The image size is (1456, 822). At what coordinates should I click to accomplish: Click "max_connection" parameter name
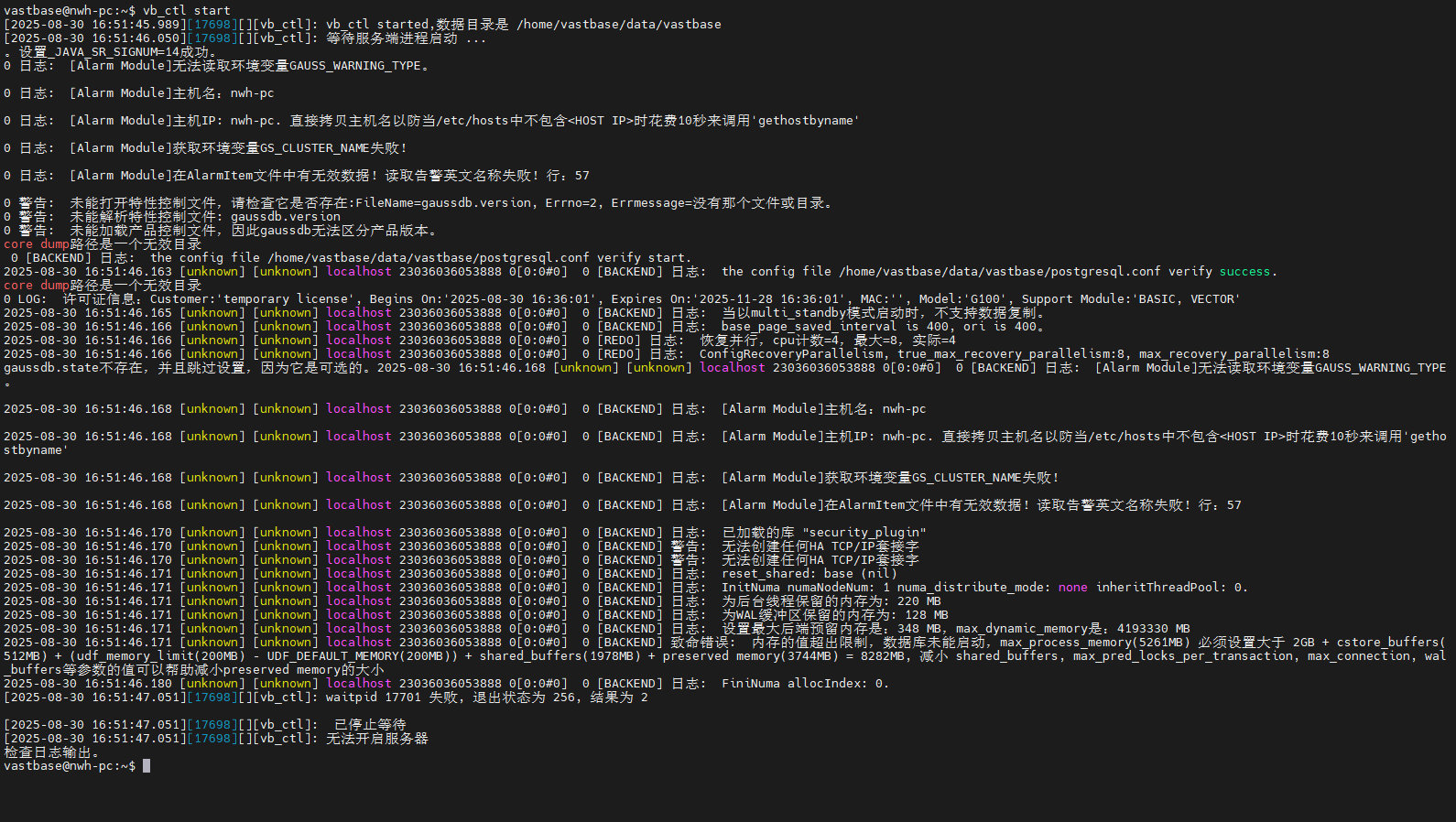pyautogui.click(x=1359, y=656)
